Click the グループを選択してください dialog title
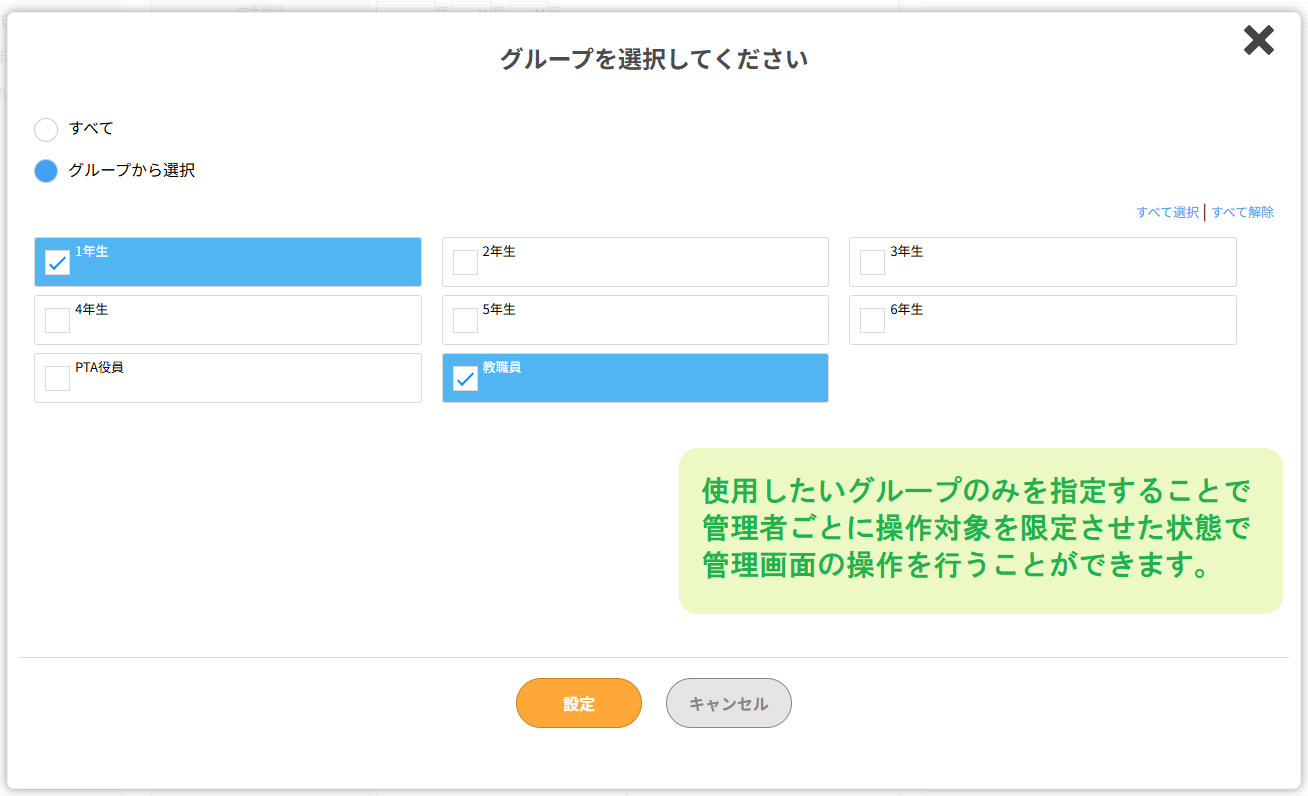 click(654, 60)
